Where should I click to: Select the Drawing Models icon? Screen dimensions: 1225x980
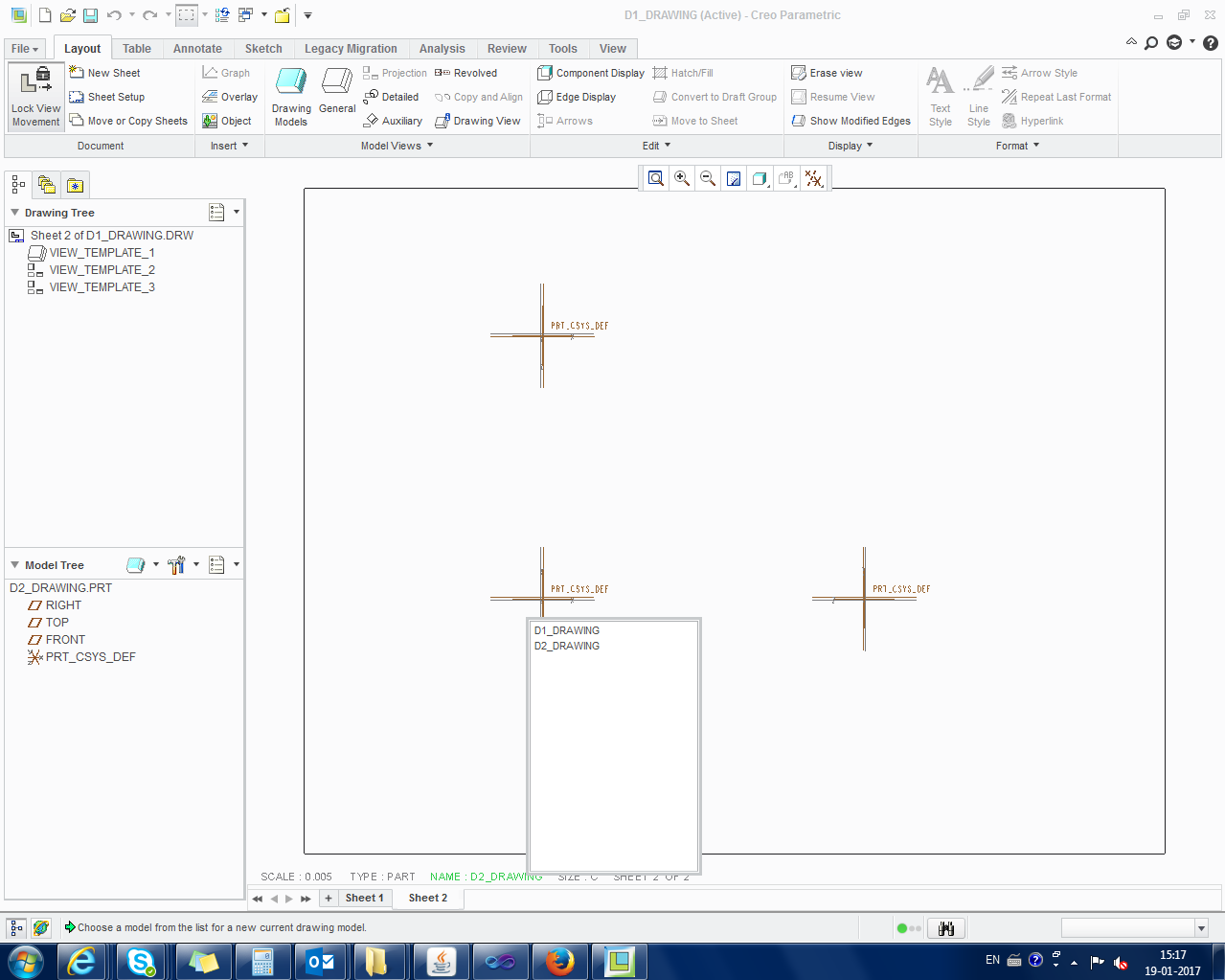291,96
